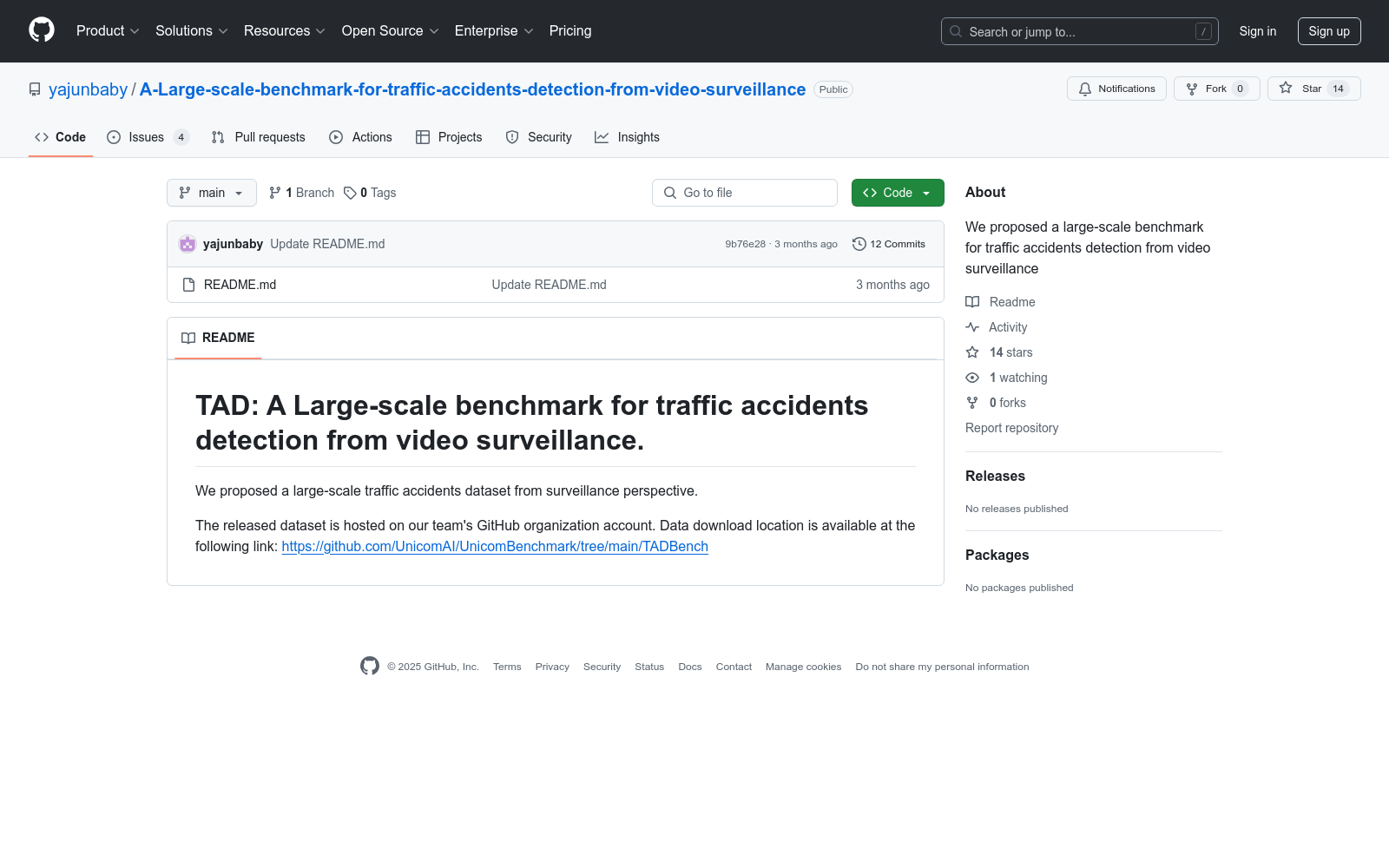Click the star icon in the Star button
The image size is (1389, 868).
pos(1286,88)
